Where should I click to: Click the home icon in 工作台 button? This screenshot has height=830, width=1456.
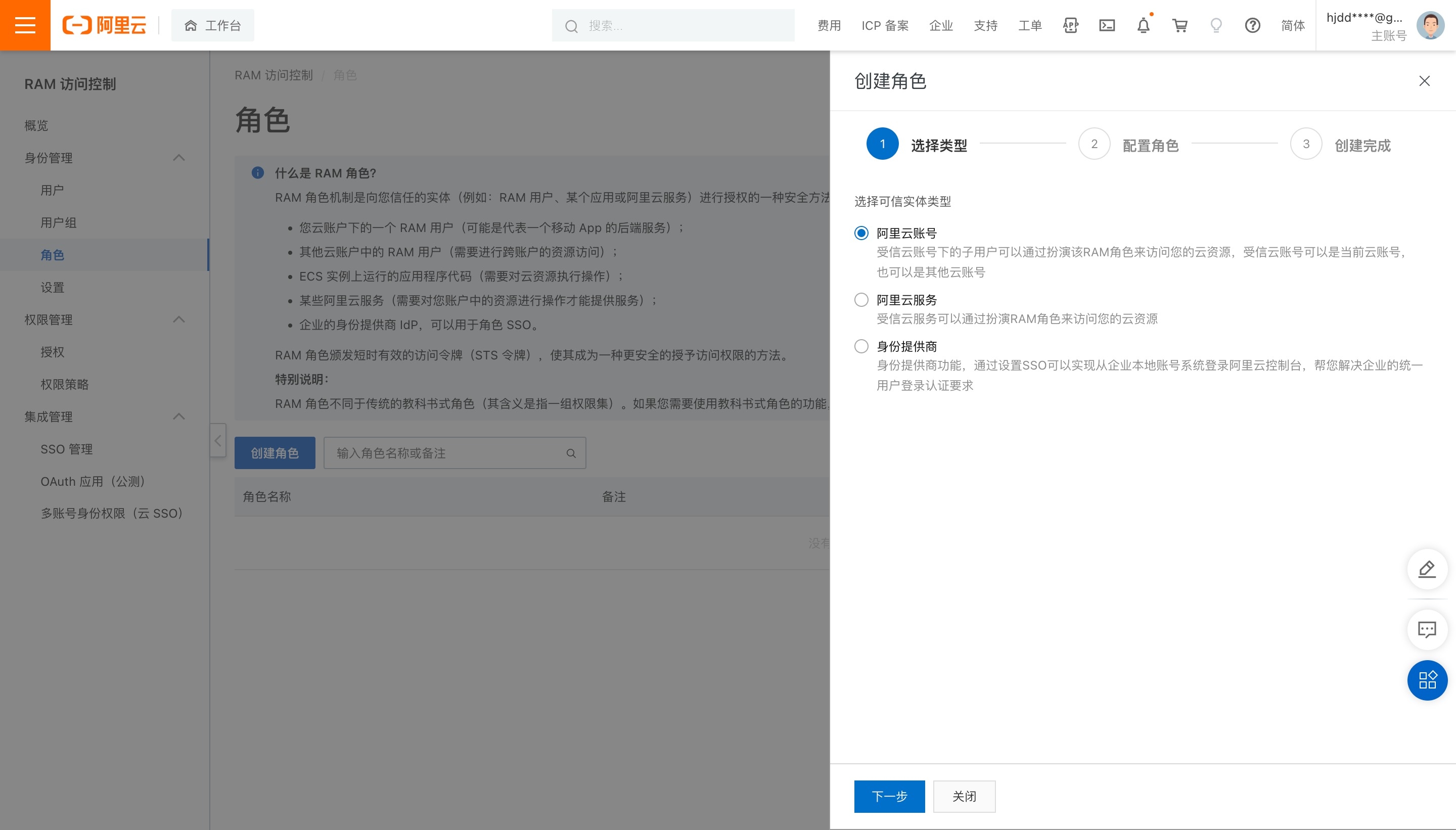191,25
